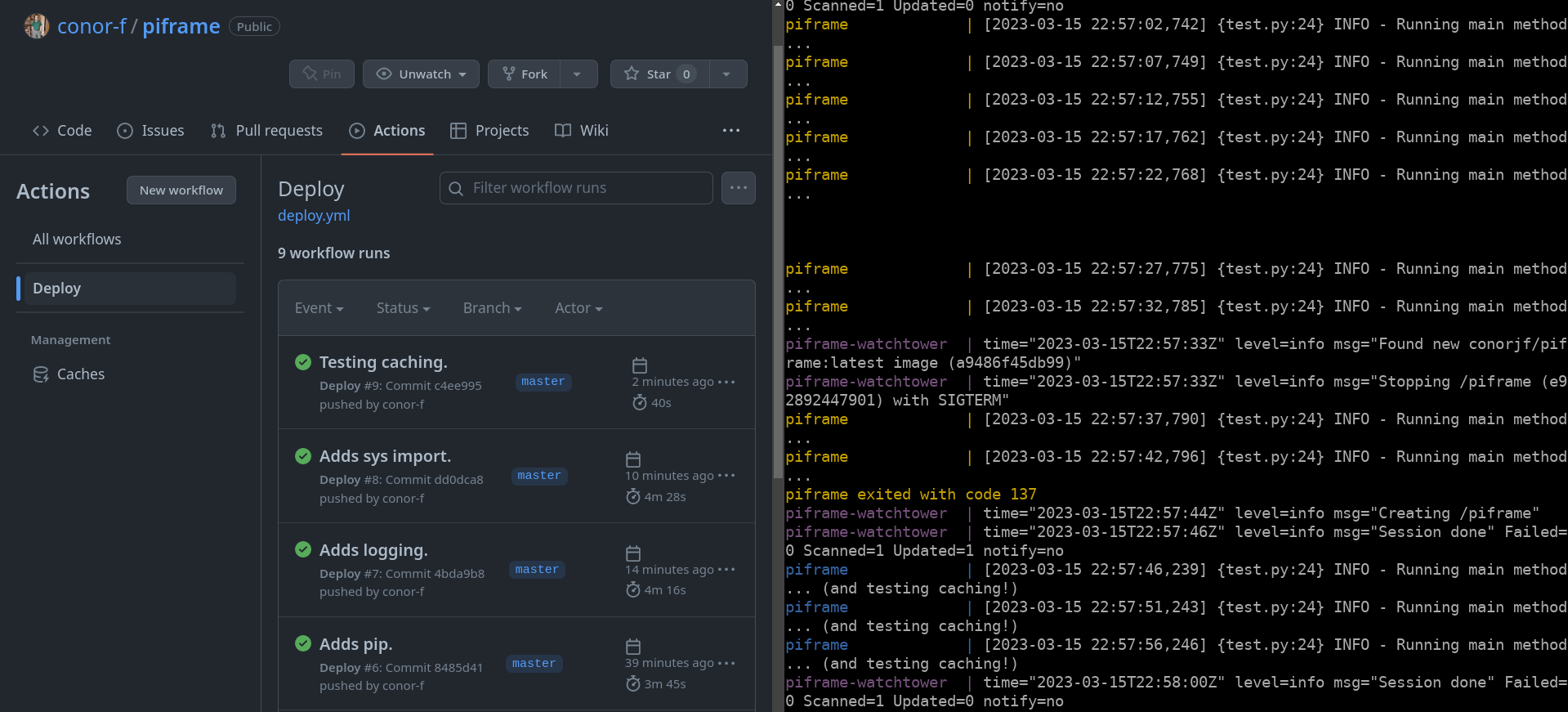The height and width of the screenshot is (712, 1568).
Task: Click master branch label on Deploy #9
Action: tap(543, 382)
